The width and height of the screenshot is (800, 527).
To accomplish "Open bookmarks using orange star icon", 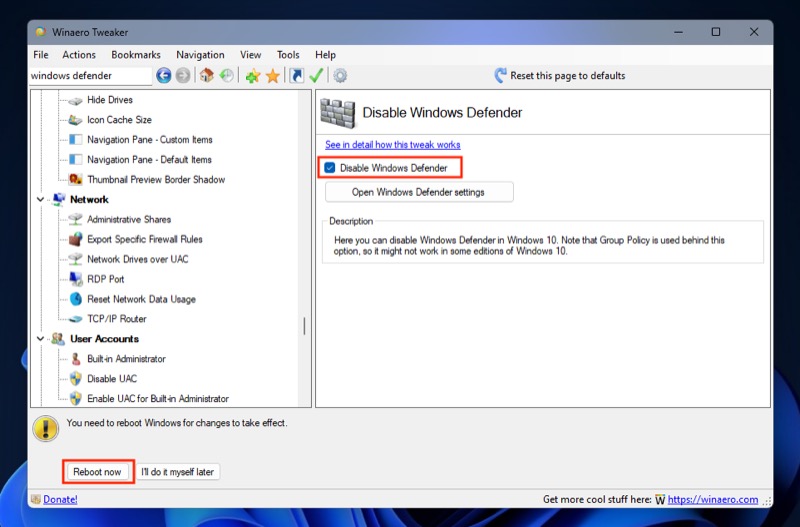I will pyautogui.click(x=273, y=76).
